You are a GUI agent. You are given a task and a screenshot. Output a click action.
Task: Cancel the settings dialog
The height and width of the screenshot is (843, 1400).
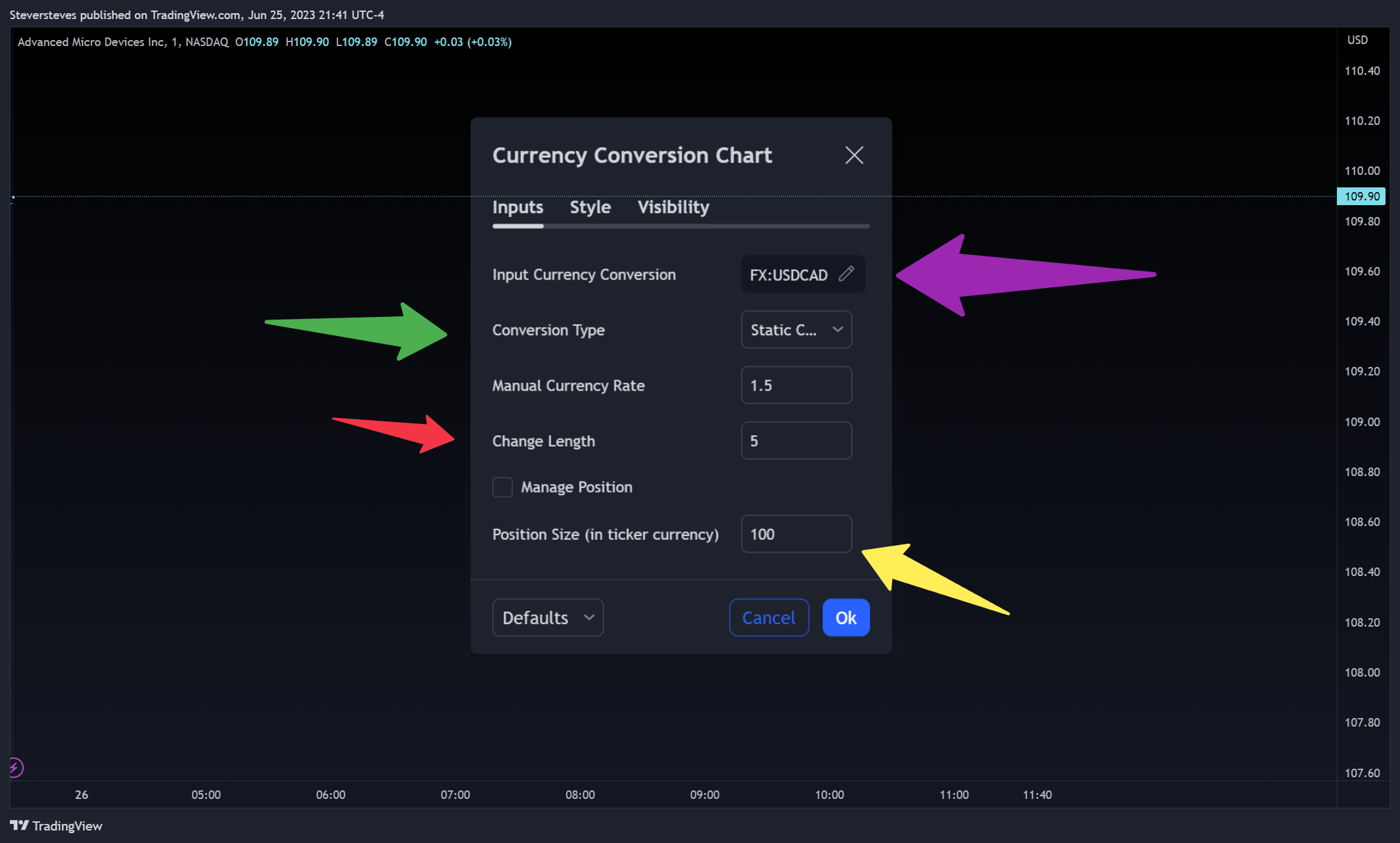point(769,617)
